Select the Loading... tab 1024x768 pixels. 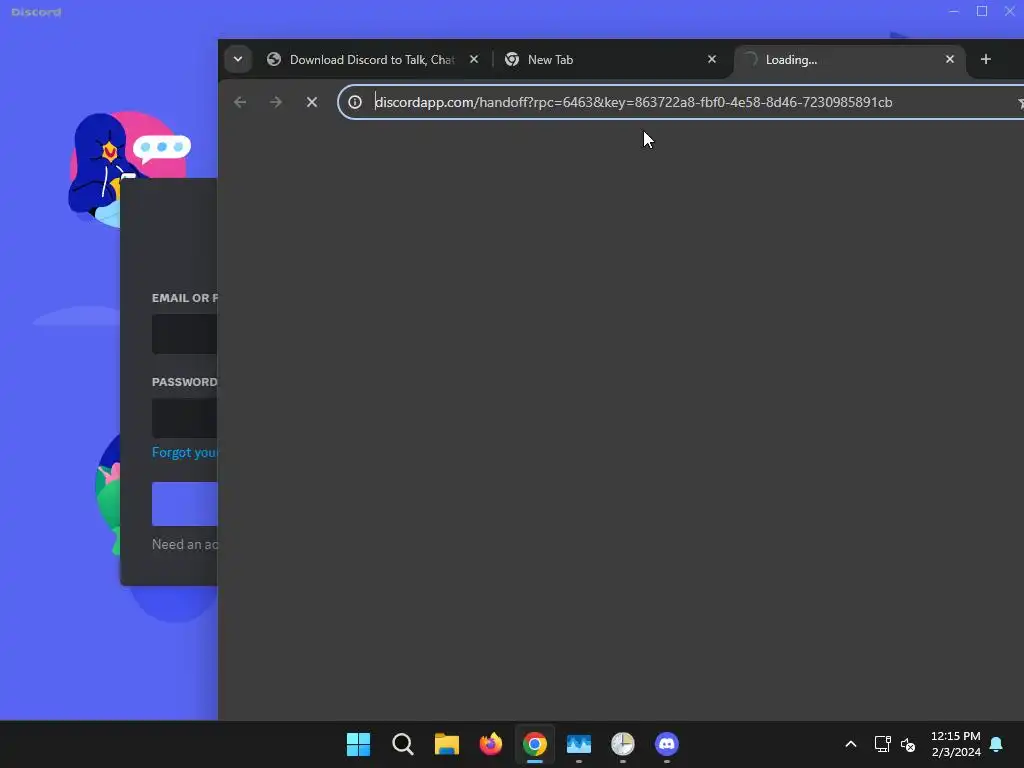(x=849, y=59)
